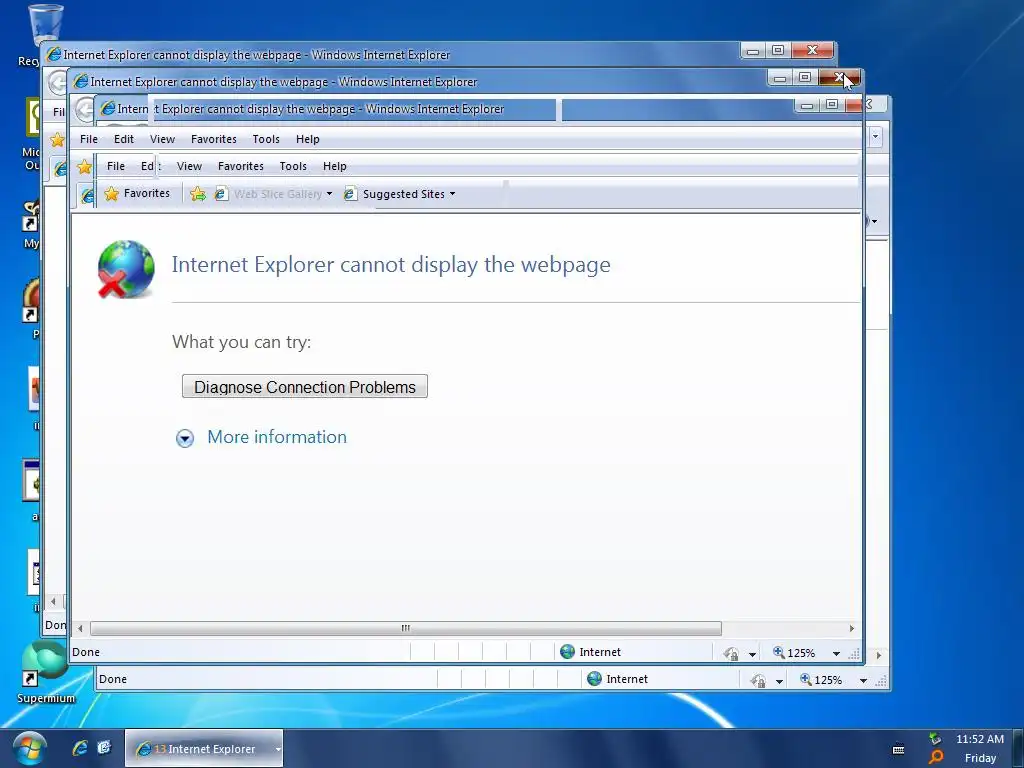Click the round back arrow beside the second title bar
1024x768 pixels.
pyautogui.click(x=57, y=83)
